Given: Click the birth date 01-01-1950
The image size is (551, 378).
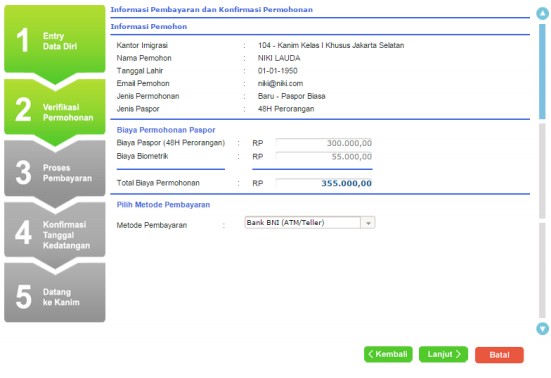Looking at the screenshot, I should tap(278, 71).
